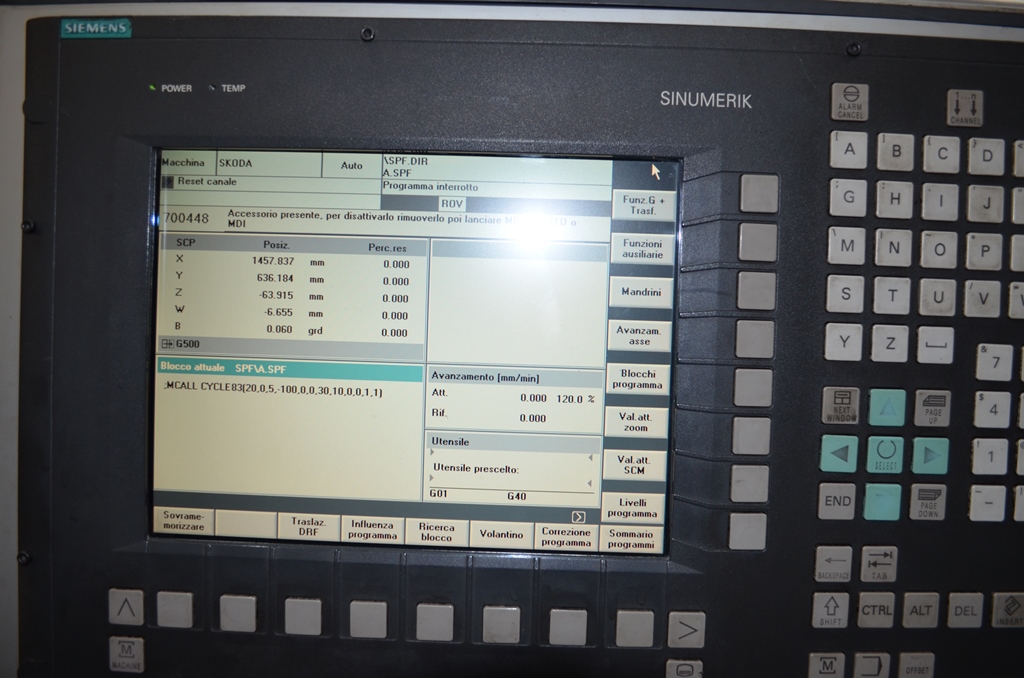Tap hardware key beside Mandrini softkey
The width and height of the screenshot is (1024, 678).
[x=757, y=290]
